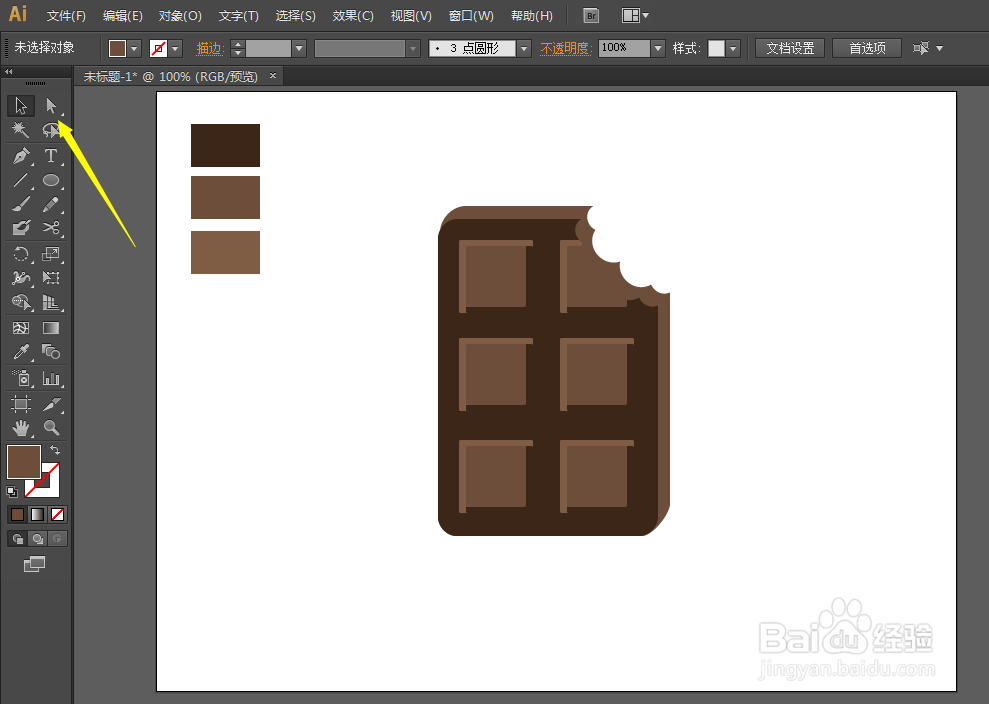
Task: Select the Free Transform tool
Action: pos(51,278)
